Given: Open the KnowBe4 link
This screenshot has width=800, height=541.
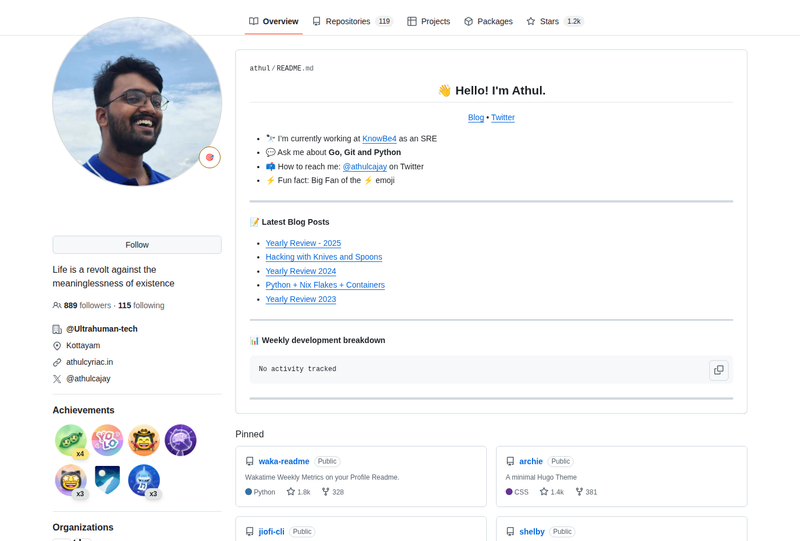Looking at the screenshot, I should 379,139.
